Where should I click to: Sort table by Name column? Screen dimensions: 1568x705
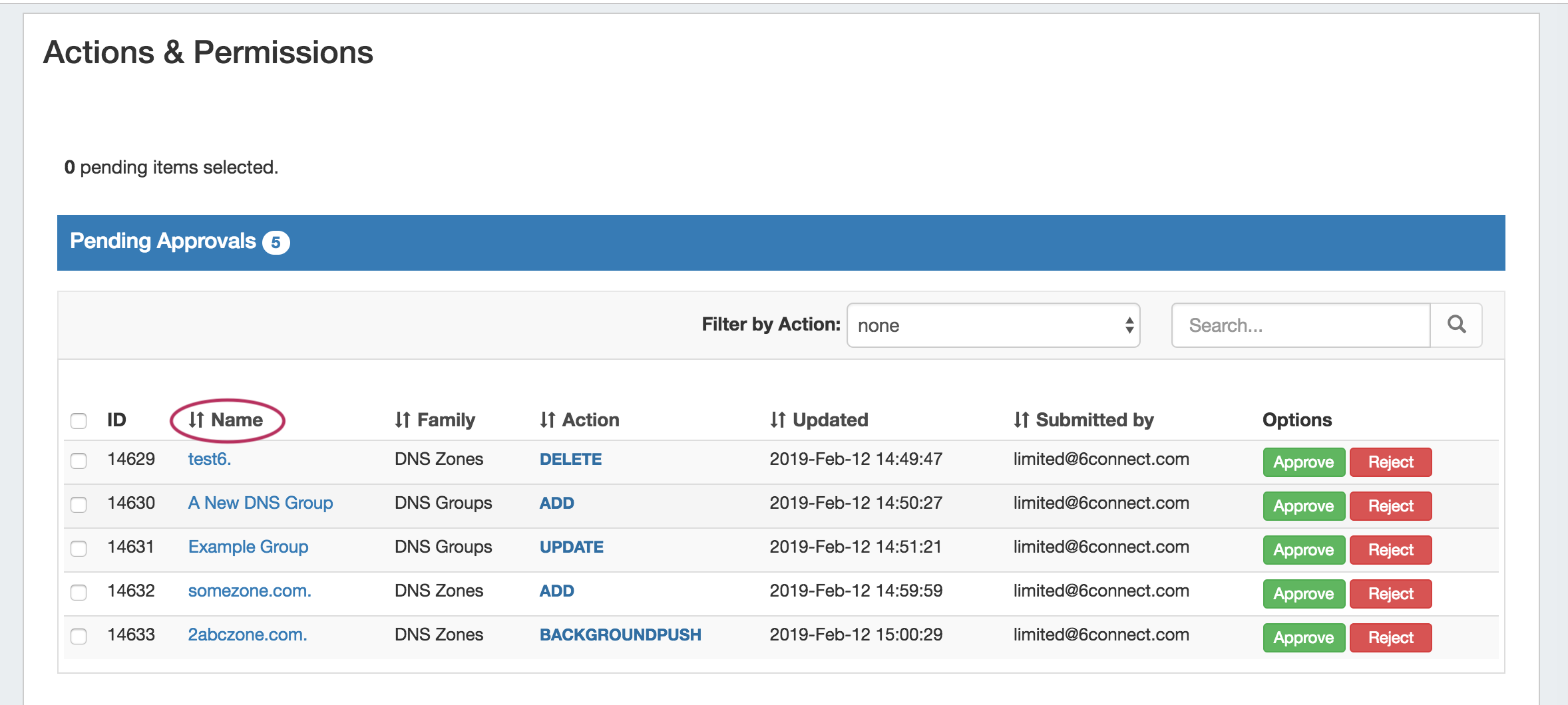pyautogui.click(x=226, y=420)
